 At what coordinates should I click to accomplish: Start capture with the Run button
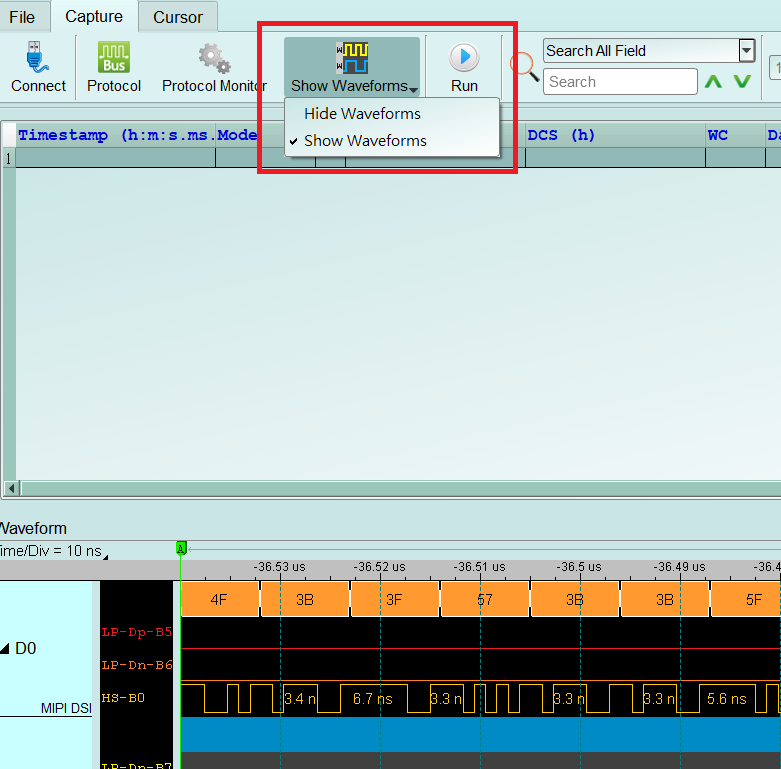[464, 67]
